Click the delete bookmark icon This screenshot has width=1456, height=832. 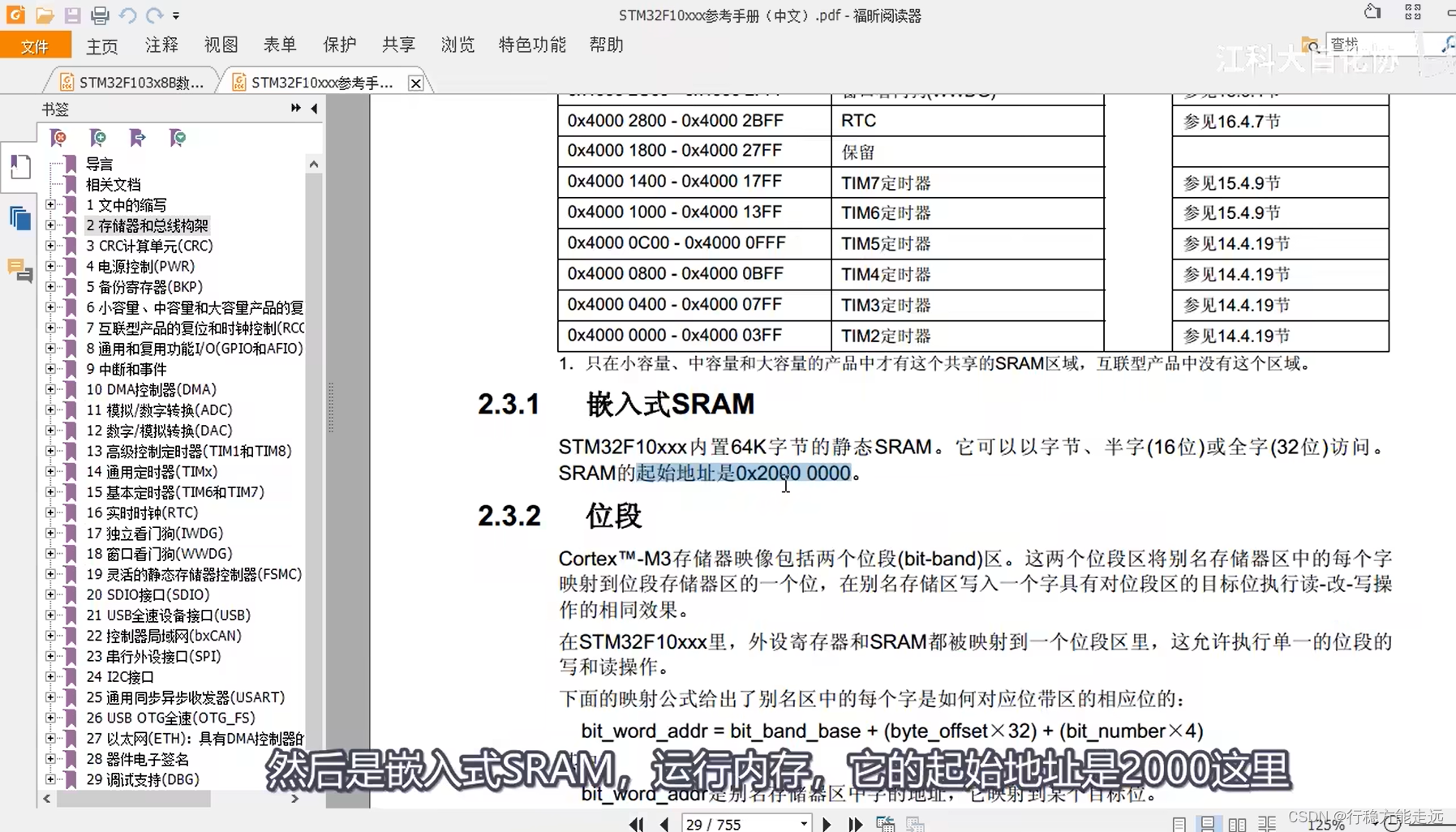coord(58,138)
